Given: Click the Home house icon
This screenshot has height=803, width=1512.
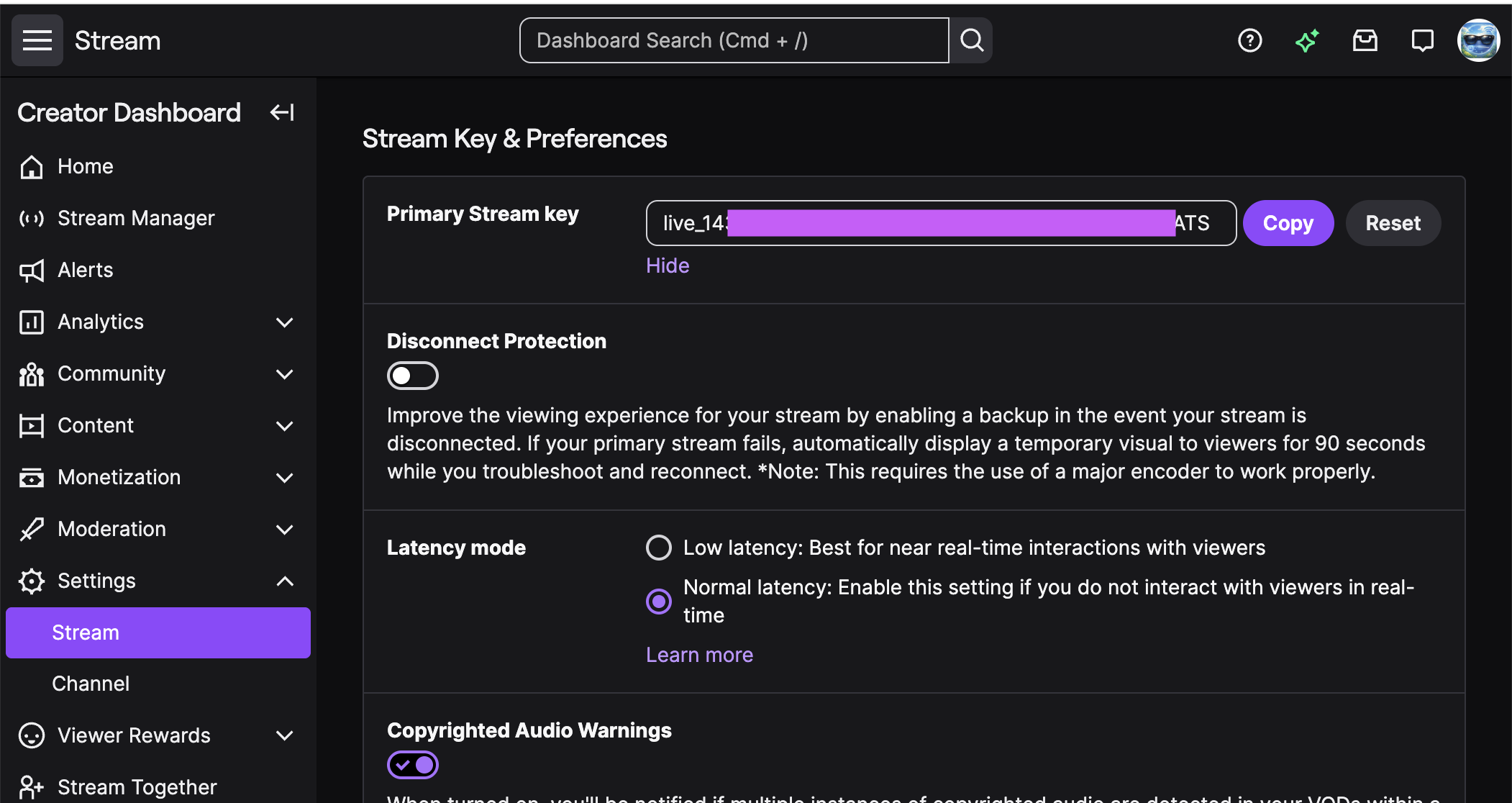Looking at the screenshot, I should point(32,166).
